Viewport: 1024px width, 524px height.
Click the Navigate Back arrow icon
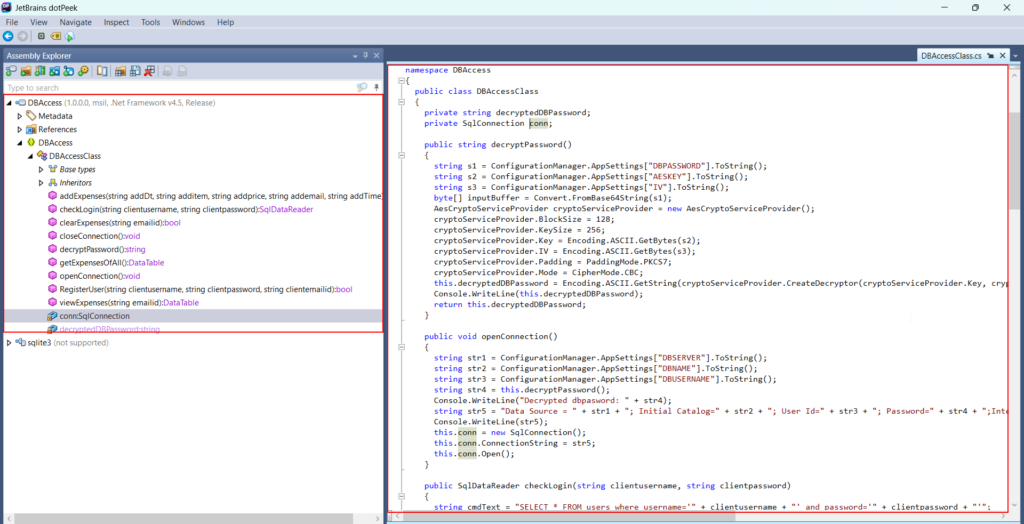(8, 36)
